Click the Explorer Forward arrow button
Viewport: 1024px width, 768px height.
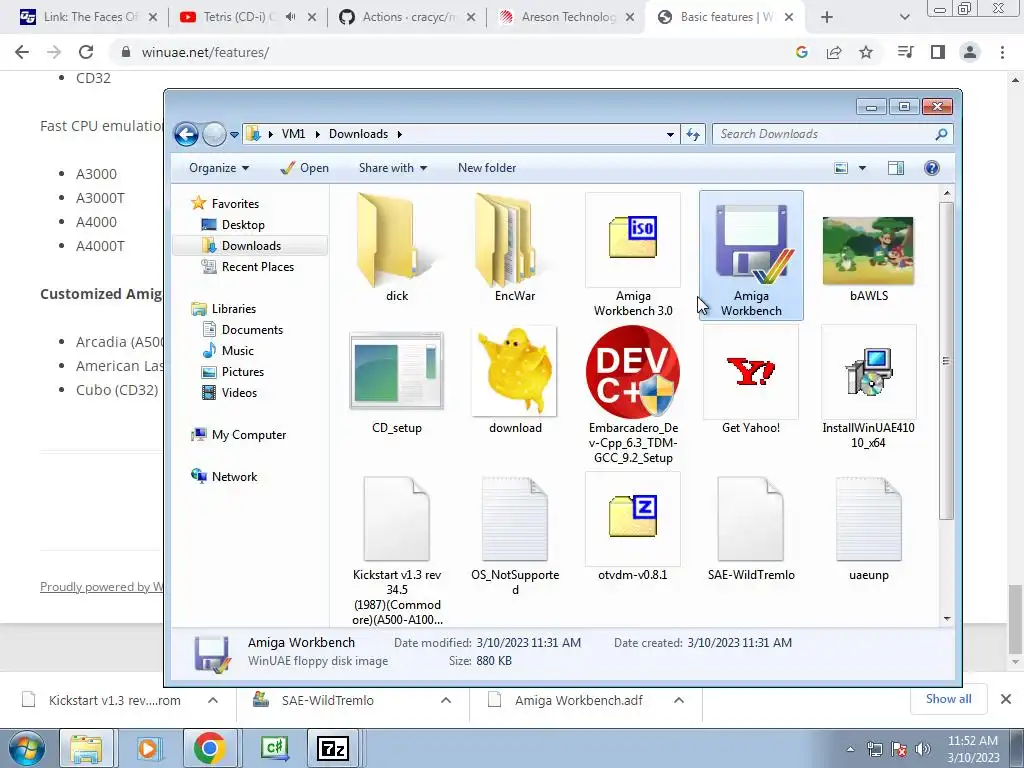pyautogui.click(x=214, y=135)
